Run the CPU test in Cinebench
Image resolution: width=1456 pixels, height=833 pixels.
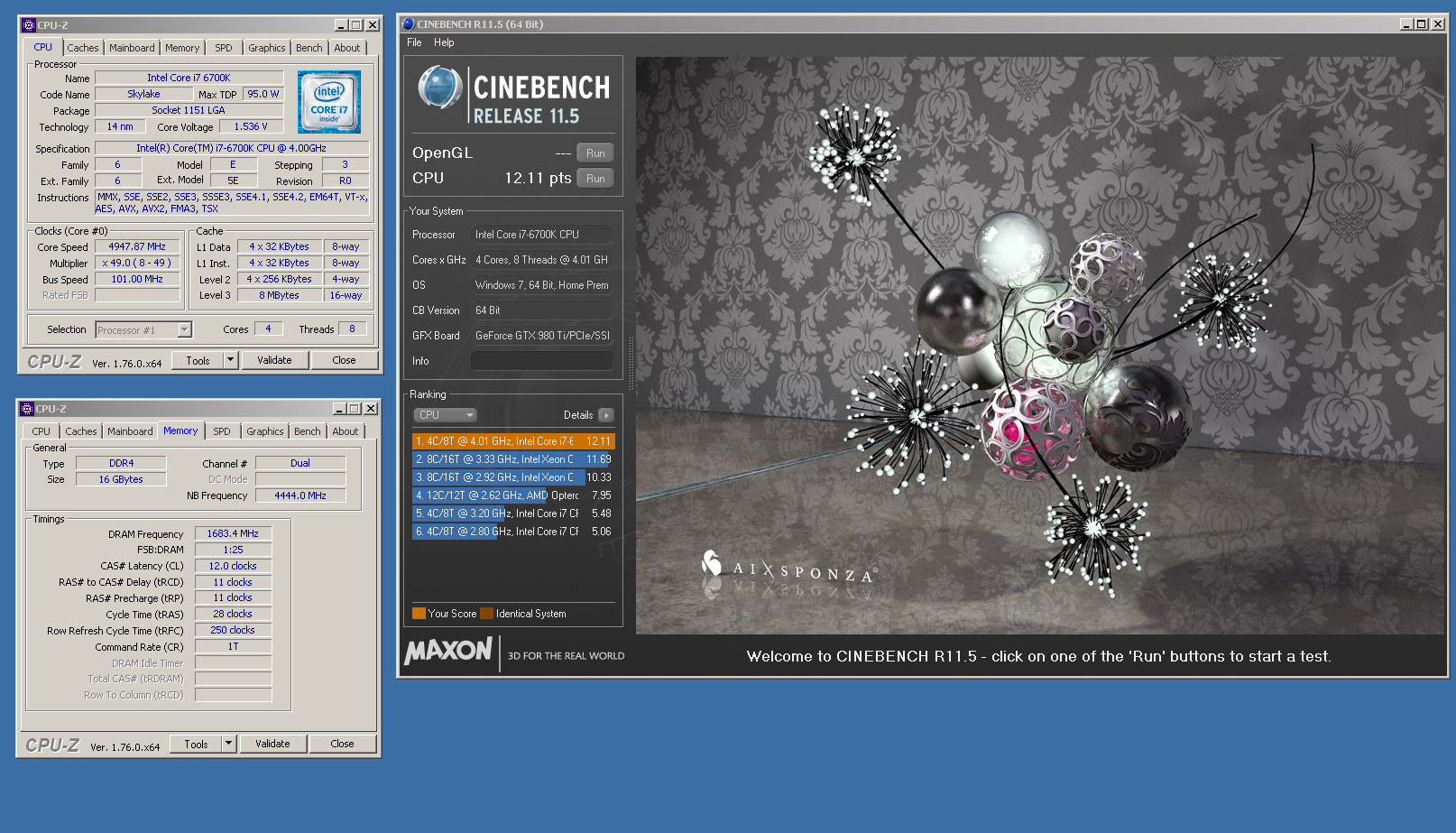[x=595, y=179]
